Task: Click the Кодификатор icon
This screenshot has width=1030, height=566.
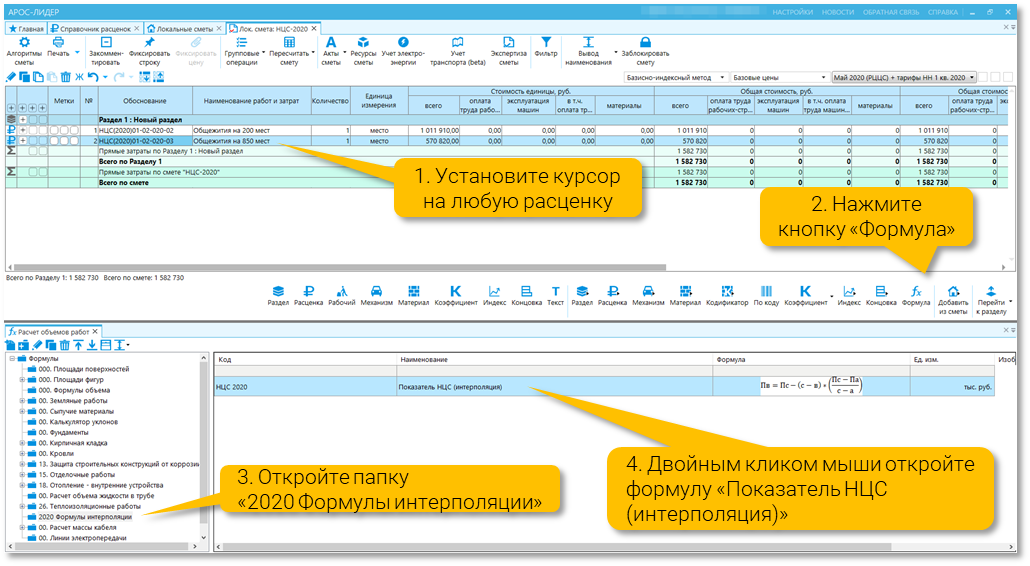Action: click(x=727, y=292)
